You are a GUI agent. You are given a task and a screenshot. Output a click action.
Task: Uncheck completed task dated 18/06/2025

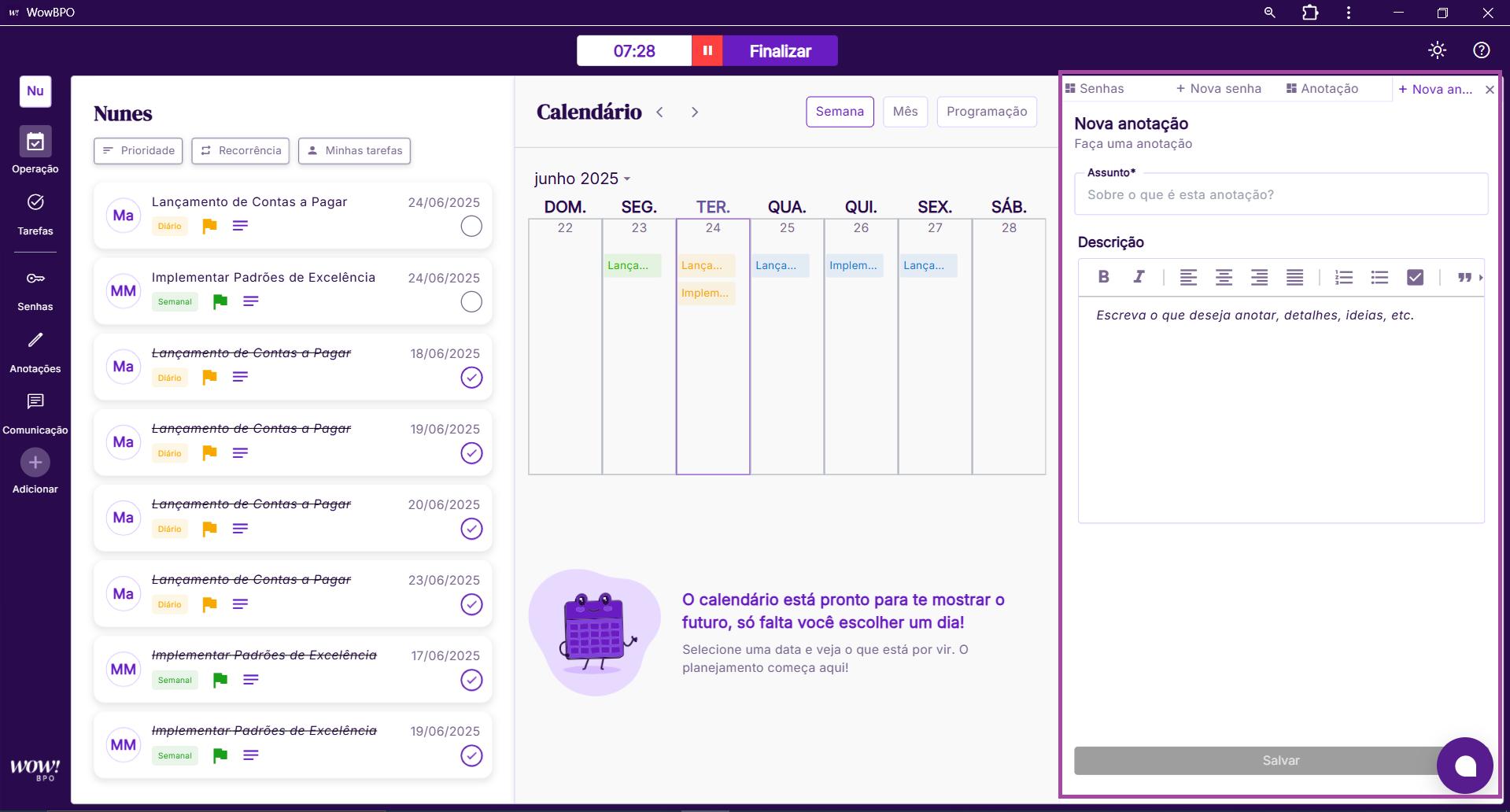(x=471, y=378)
